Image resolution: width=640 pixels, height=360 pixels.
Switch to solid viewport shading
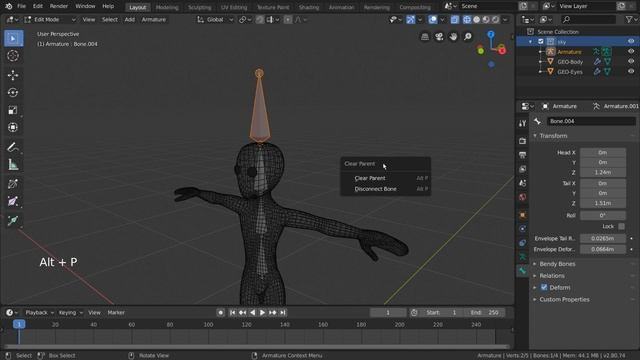tap(476, 20)
